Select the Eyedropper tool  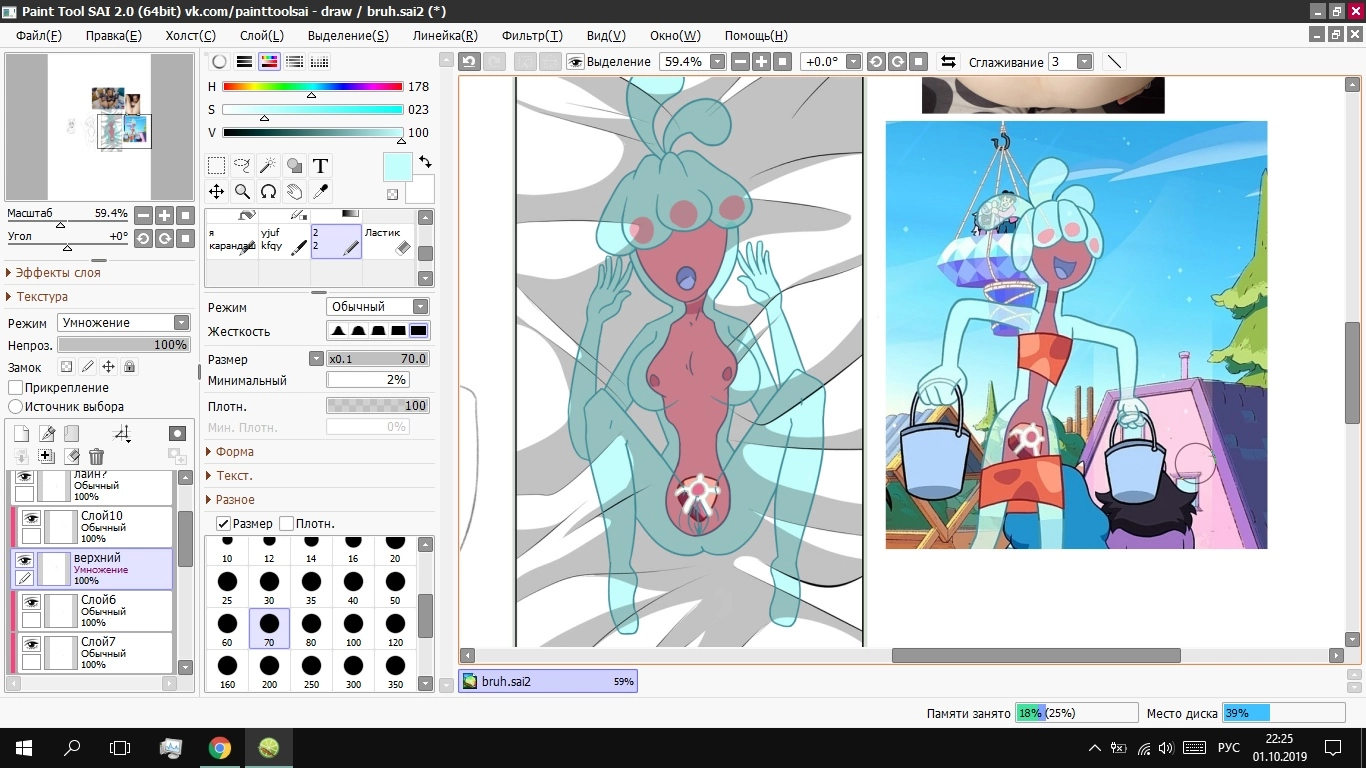[320, 192]
